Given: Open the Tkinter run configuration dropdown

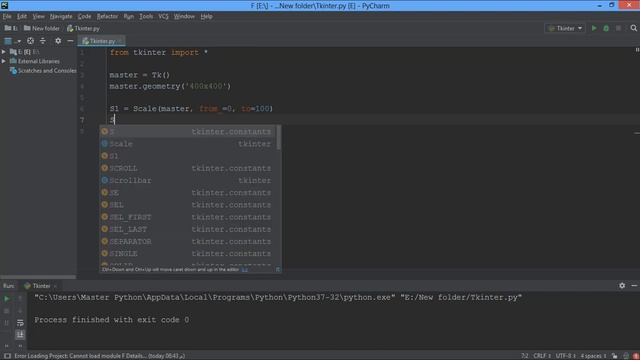Looking at the screenshot, I should tap(565, 28).
